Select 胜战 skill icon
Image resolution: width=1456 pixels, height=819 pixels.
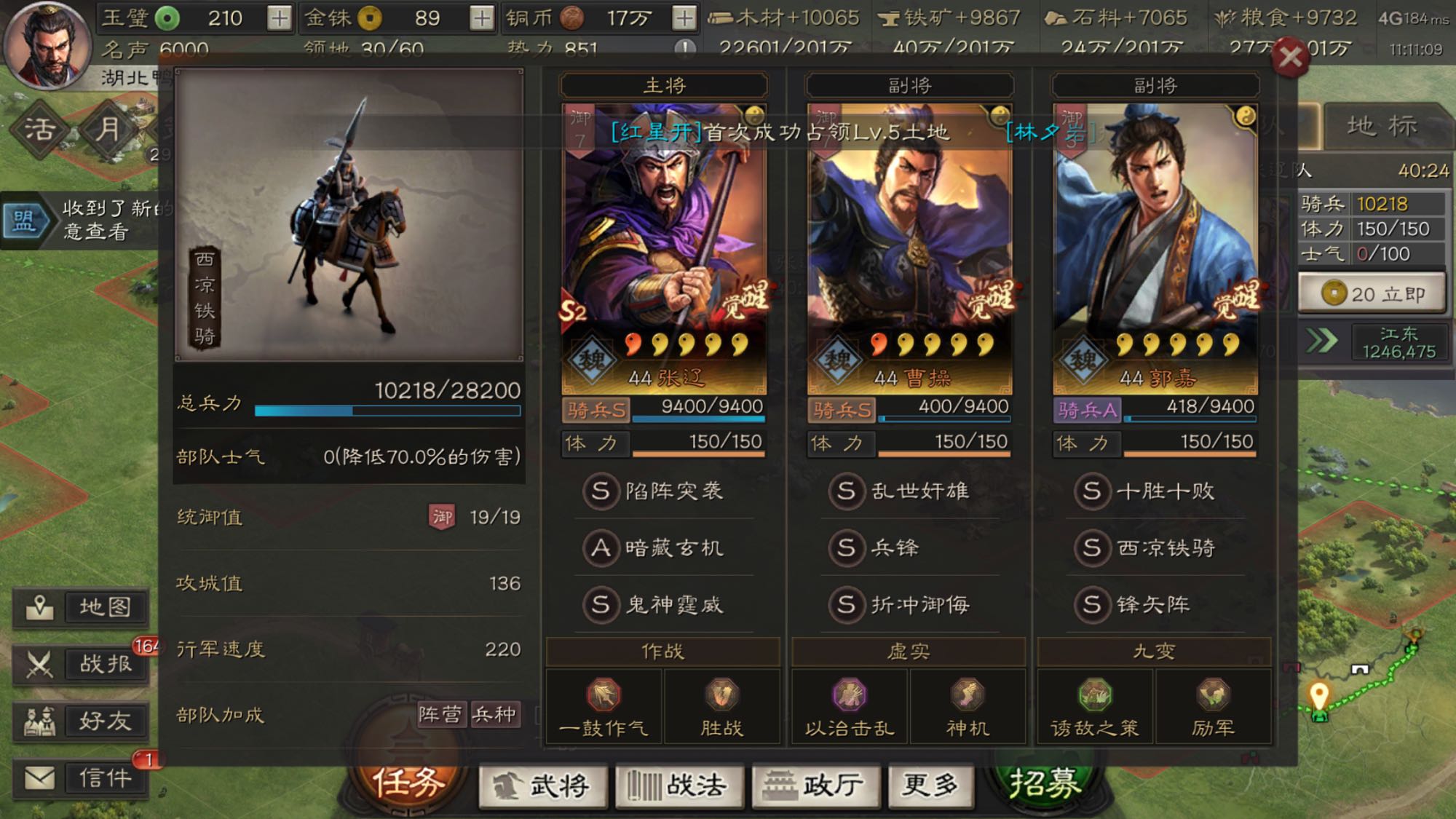[721, 695]
